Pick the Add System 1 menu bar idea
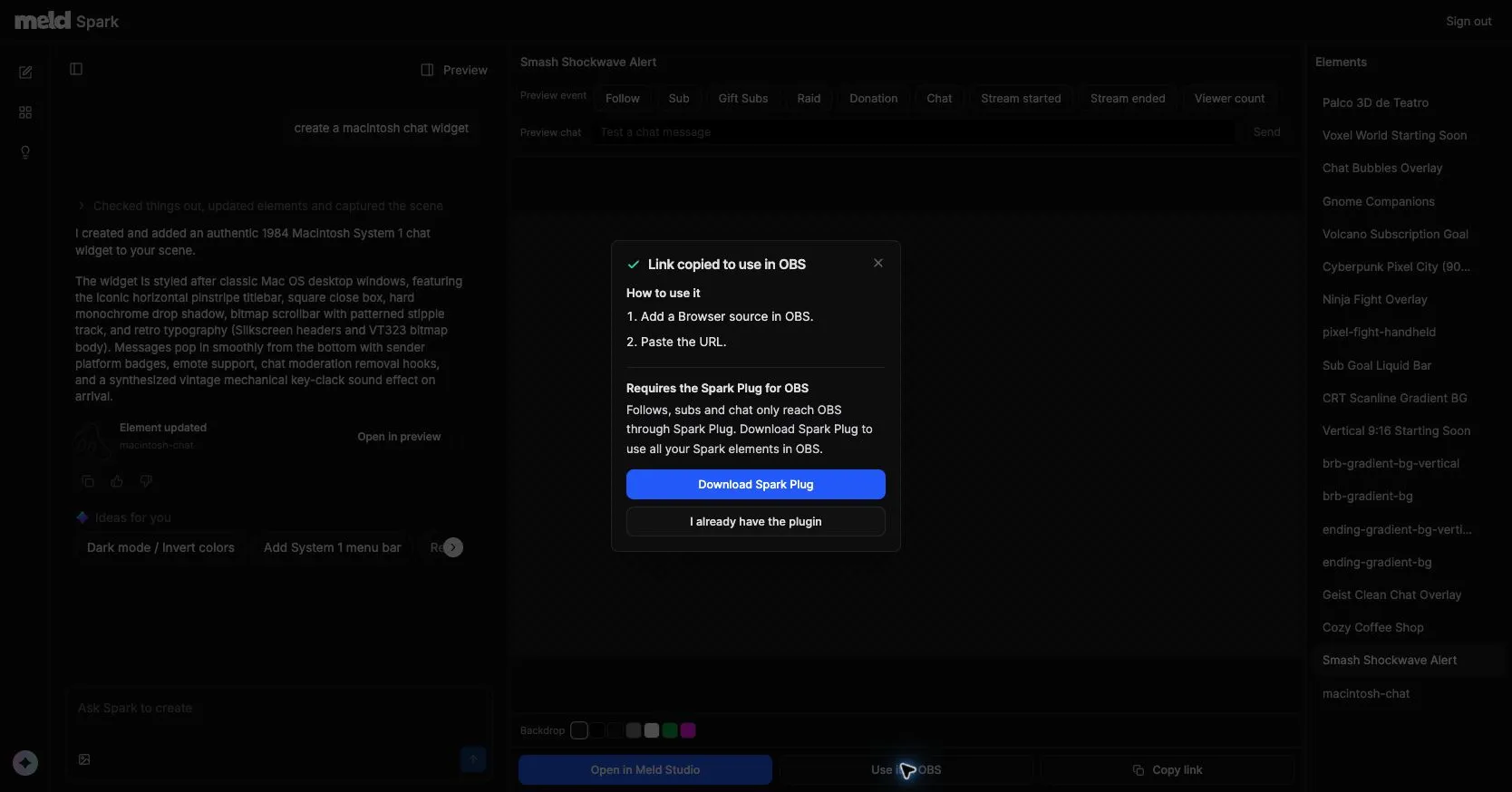This screenshot has height=792, width=1512. coord(333,547)
